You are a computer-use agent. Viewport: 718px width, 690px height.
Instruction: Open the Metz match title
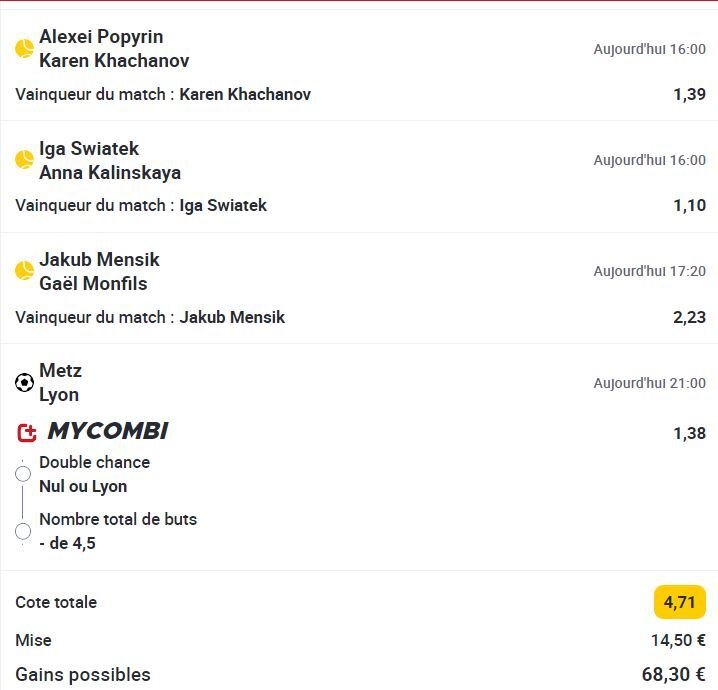pyautogui.click(x=60, y=370)
